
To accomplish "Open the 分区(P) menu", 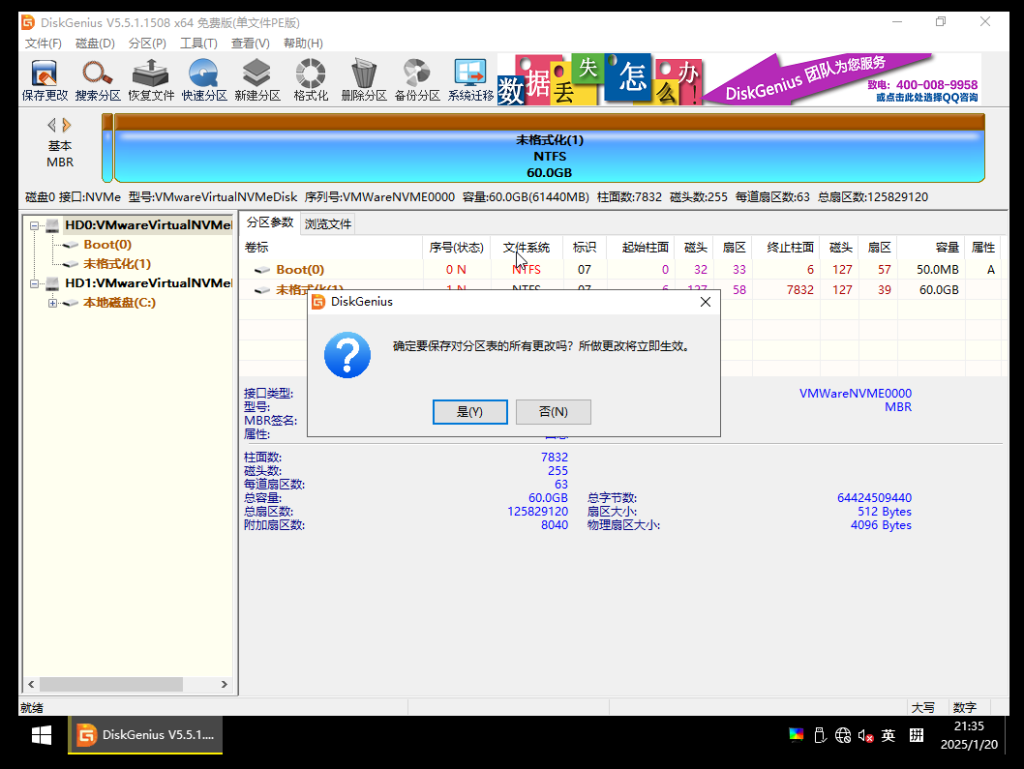I will coord(147,43).
